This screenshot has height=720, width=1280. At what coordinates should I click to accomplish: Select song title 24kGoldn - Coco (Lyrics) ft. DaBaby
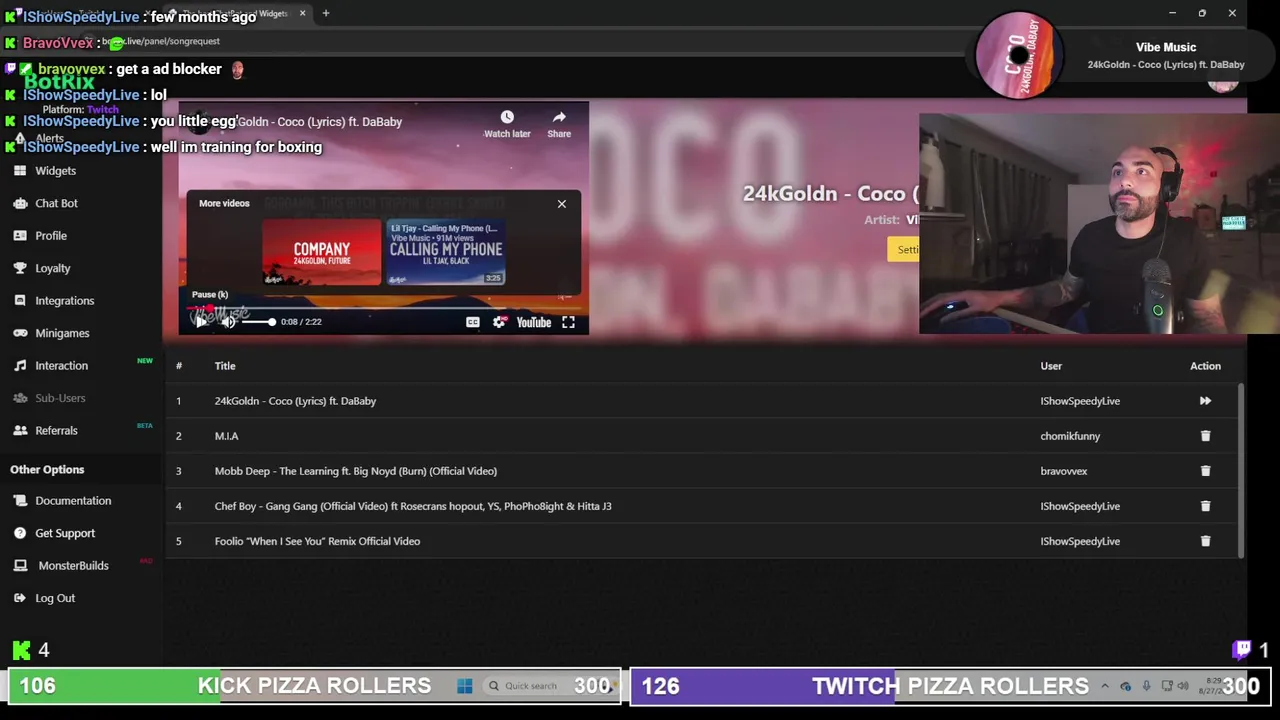pyautogui.click(x=295, y=401)
